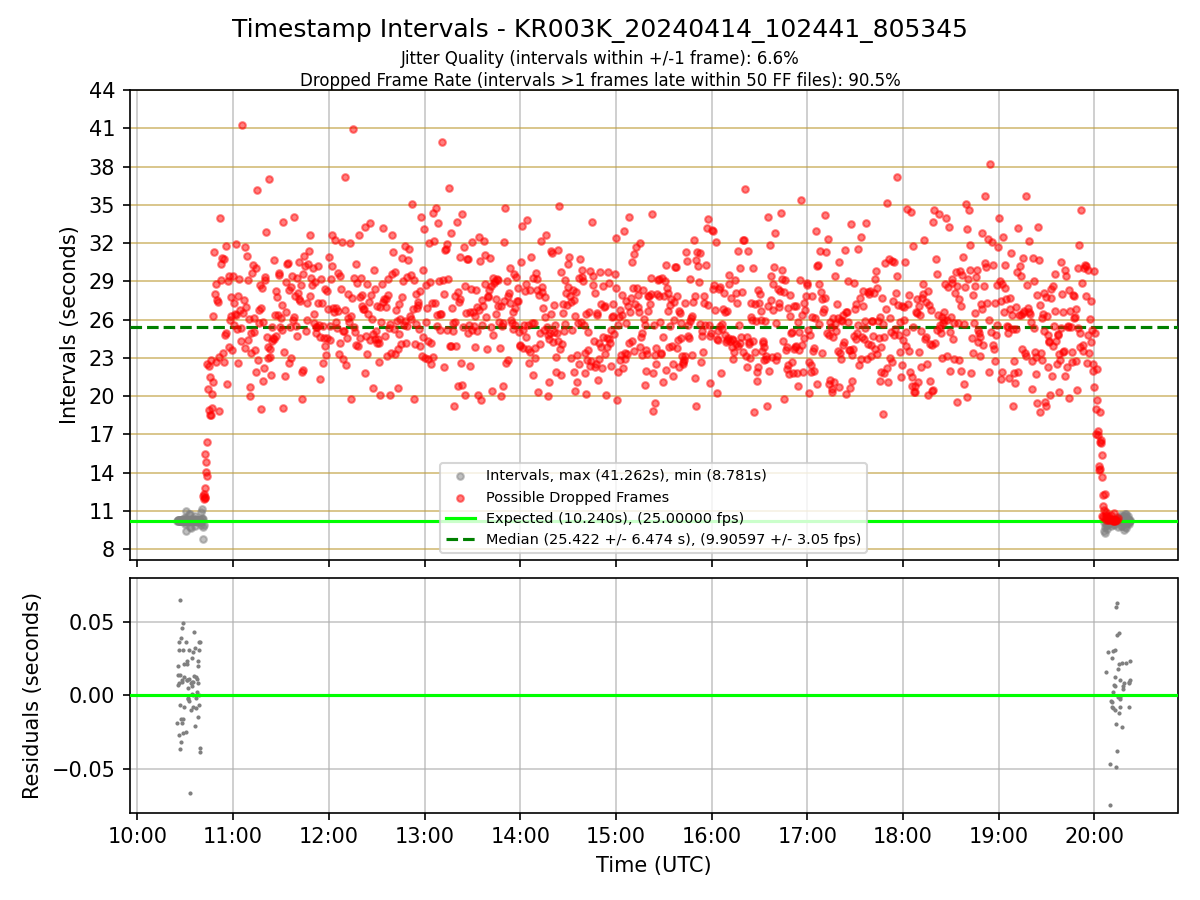Click the gray dot marker in legend
This screenshot has height=900, width=1200.
pyautogui.click(x=460, y=476)
